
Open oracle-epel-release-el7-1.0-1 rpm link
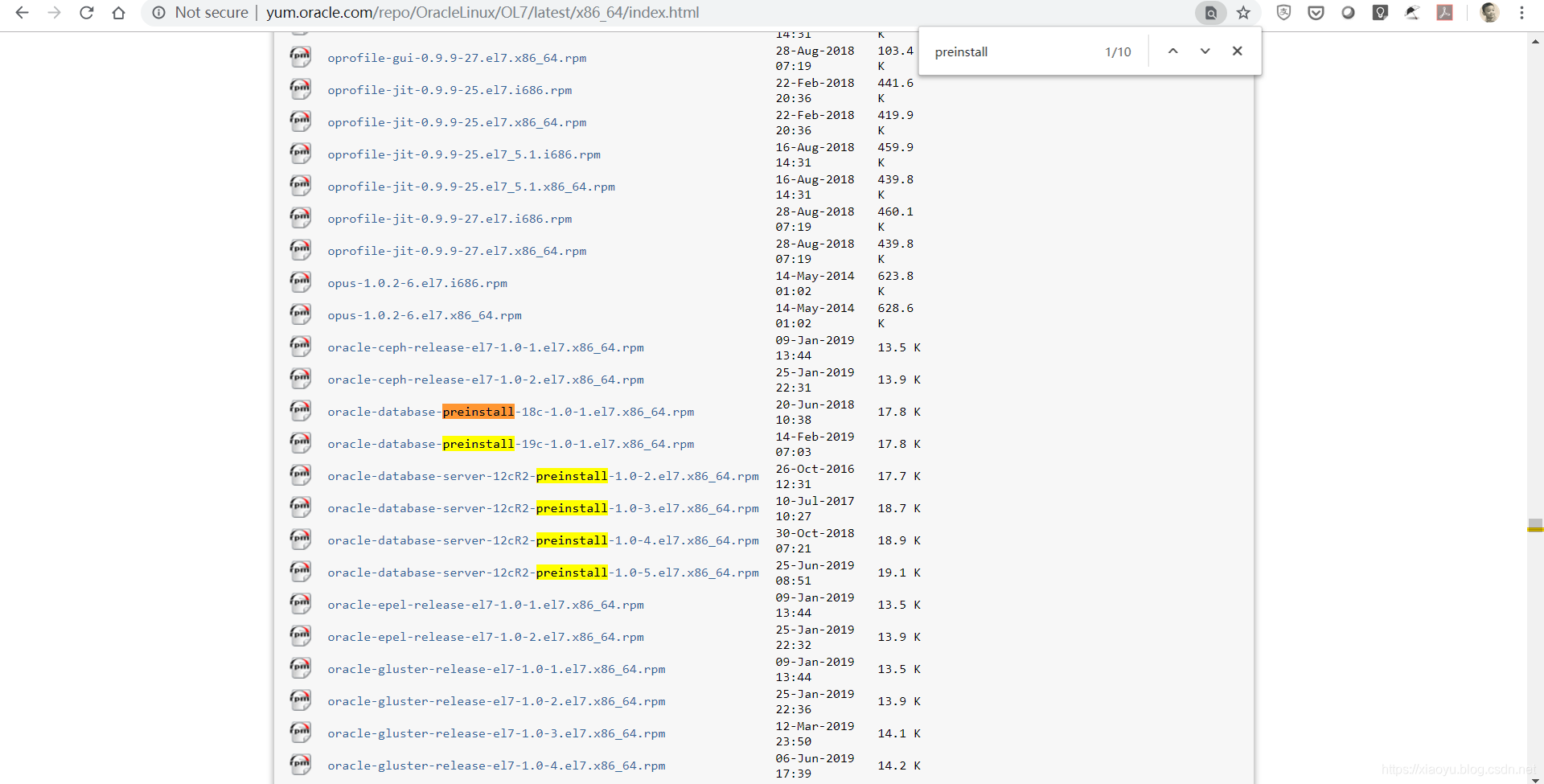[486, 605]
